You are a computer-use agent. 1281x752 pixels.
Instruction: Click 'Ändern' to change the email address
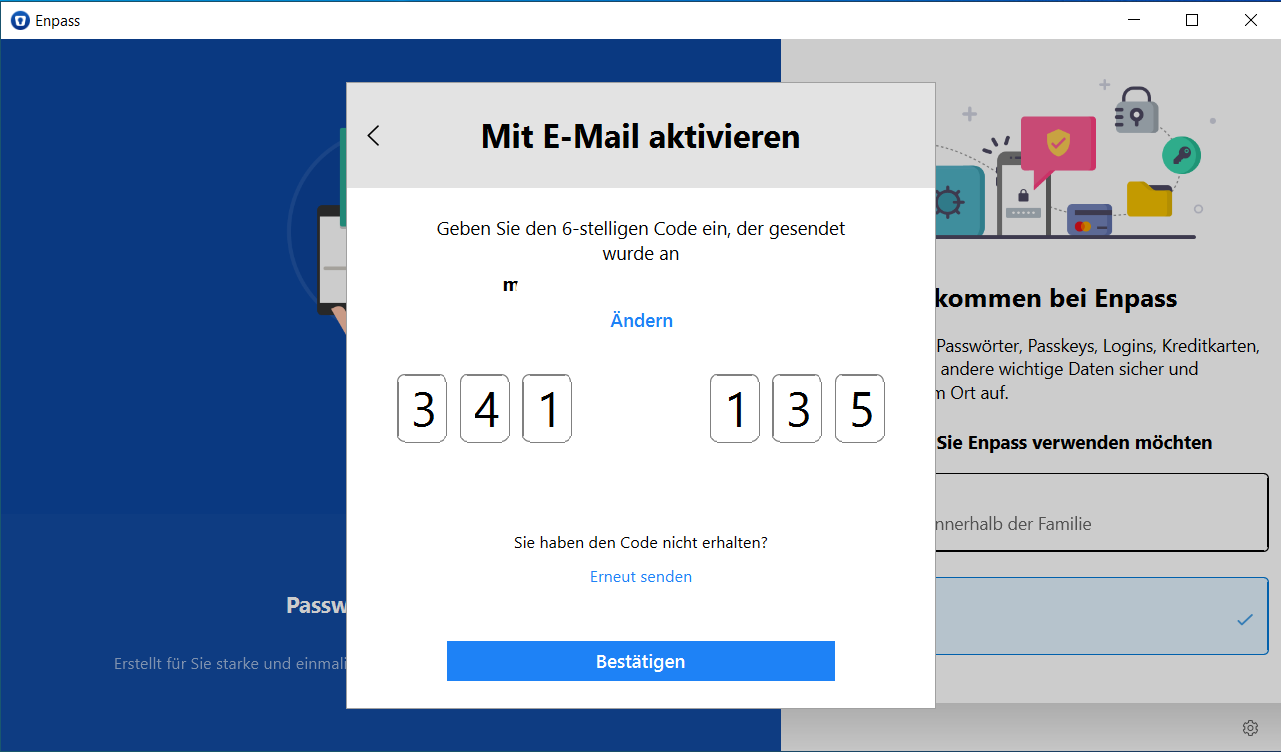coord(641,320)
